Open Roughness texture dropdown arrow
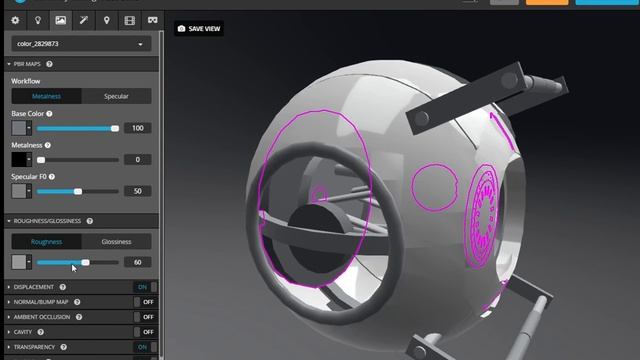This screenshot has height=360, width=640. click(29, 262)
